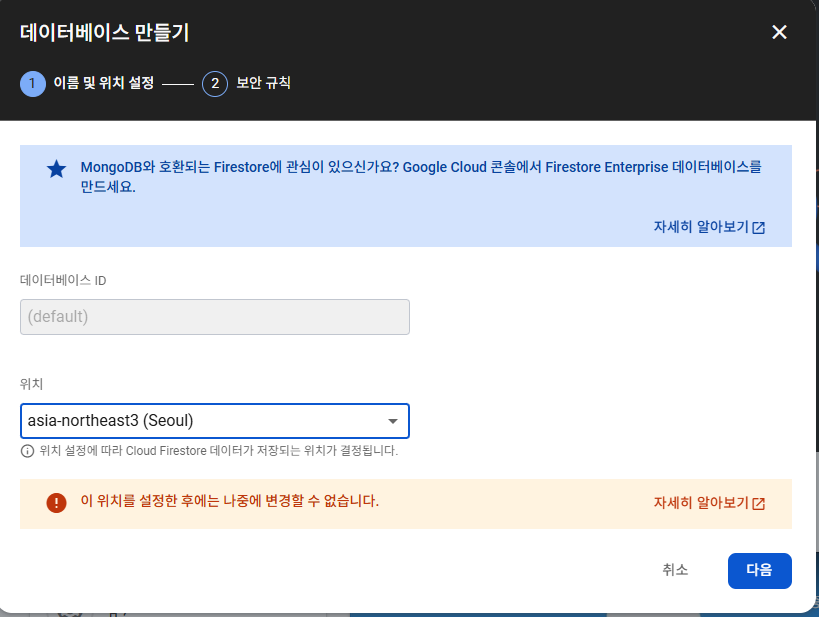Screen dimensions: 819x617
Task: Open the location dropdown asia-northeast3 (Seoul)
Action: pos(215,421)
